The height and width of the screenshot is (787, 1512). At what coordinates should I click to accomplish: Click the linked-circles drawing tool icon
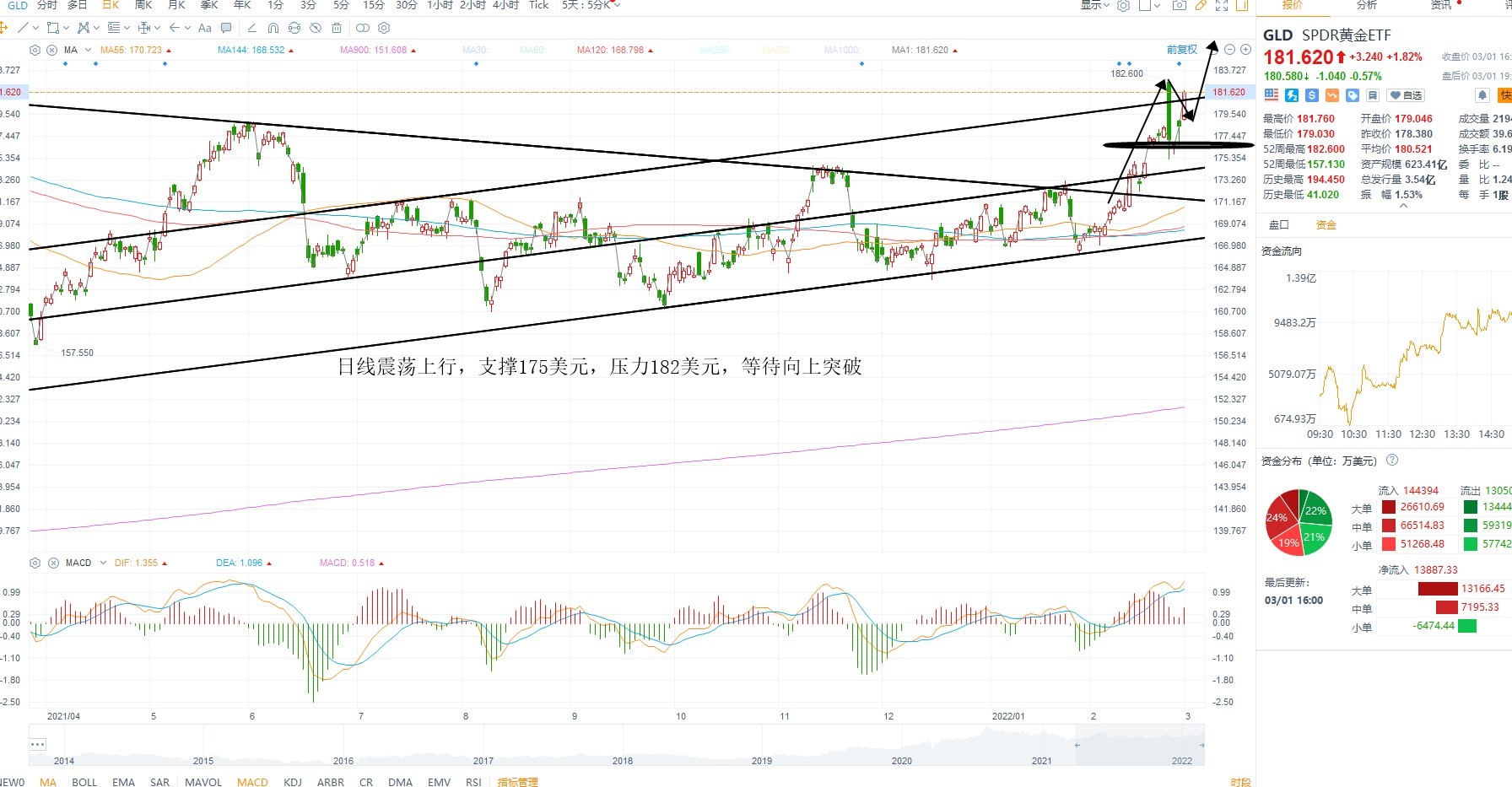363,28
